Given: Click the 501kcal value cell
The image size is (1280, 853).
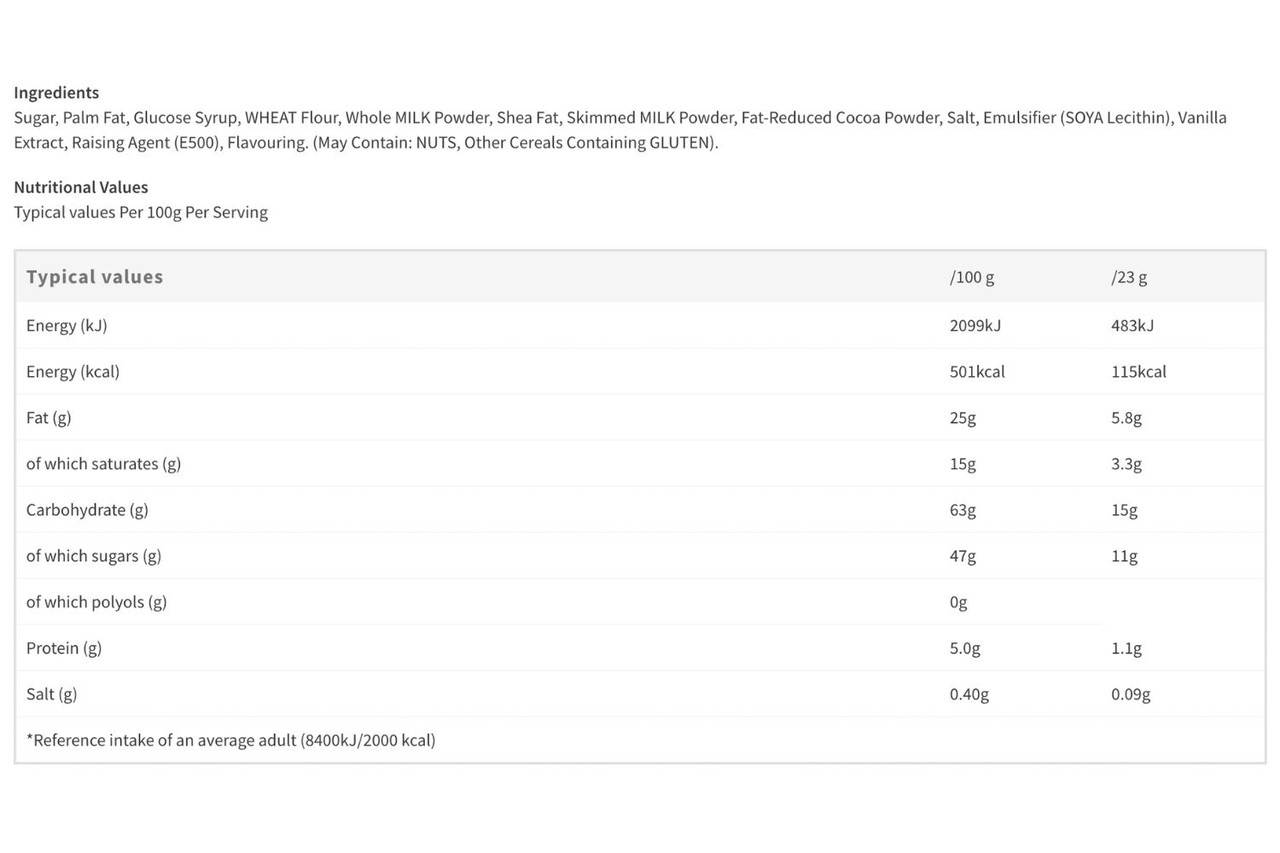Looking at the screenshot, I should pyautogui.click(x=977, y=371).
